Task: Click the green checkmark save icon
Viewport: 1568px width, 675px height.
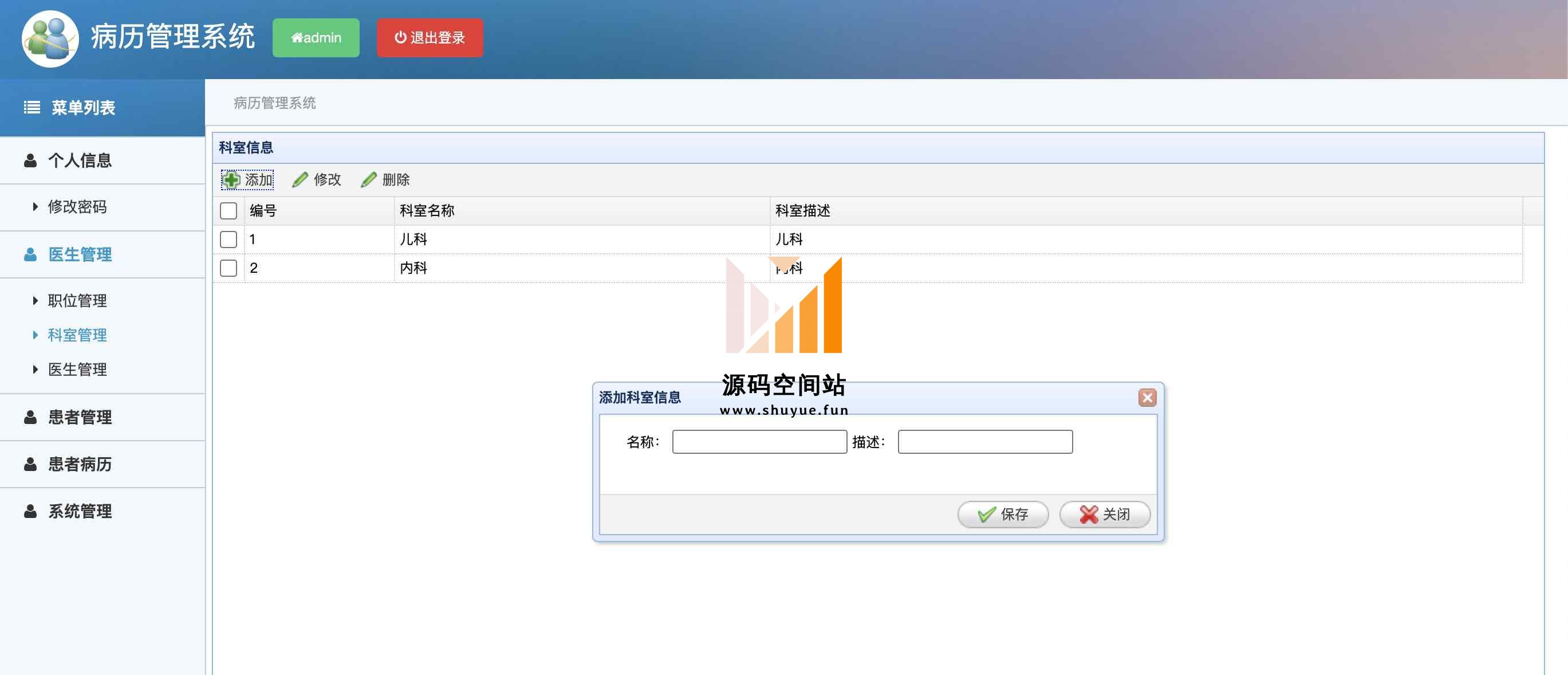Action: (986, 515)
